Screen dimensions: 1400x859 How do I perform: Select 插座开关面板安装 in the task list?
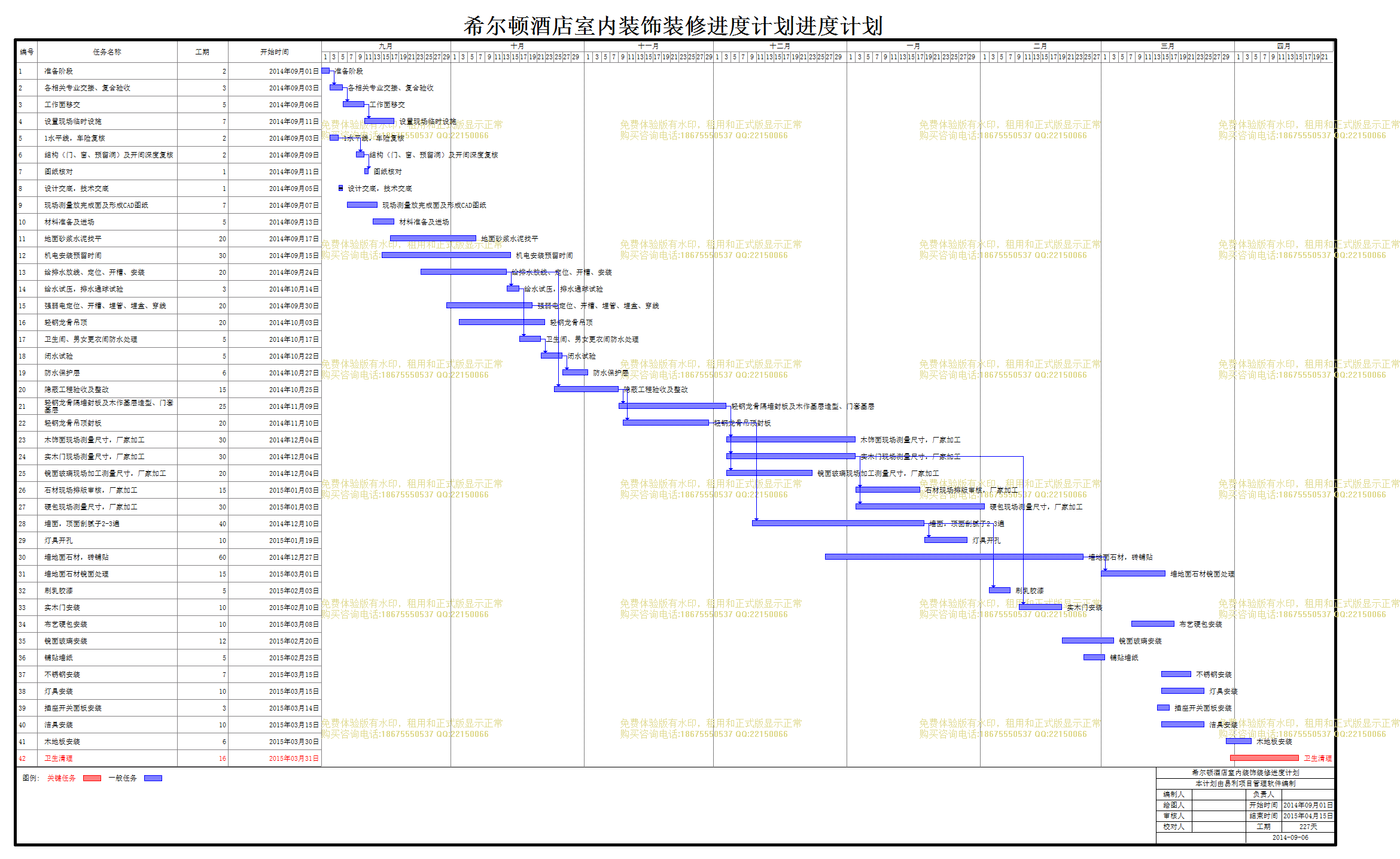point(73,708)
